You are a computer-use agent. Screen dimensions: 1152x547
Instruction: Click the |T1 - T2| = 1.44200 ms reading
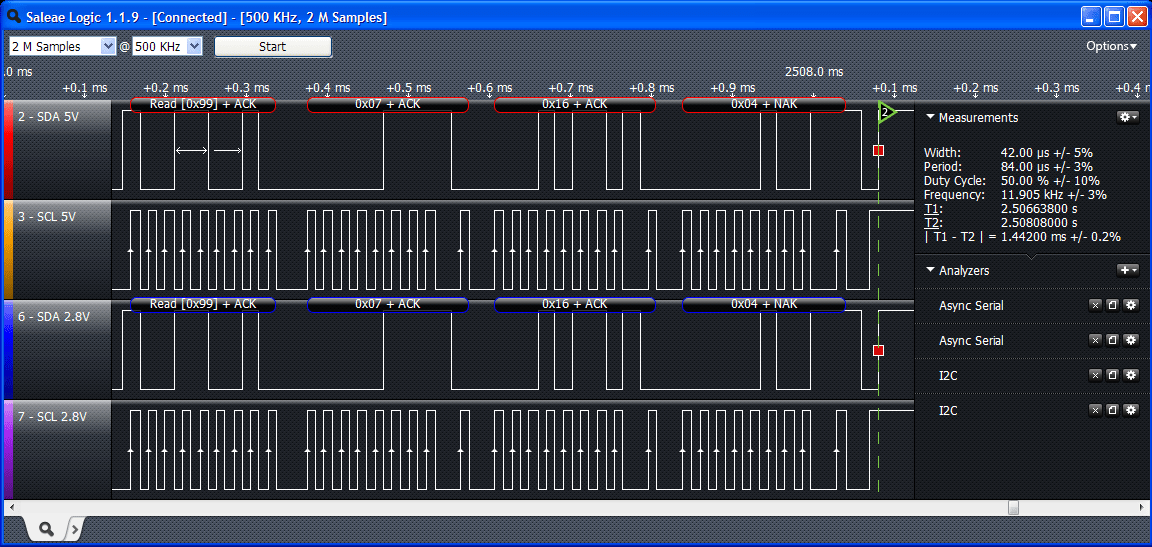[1021, 236]
